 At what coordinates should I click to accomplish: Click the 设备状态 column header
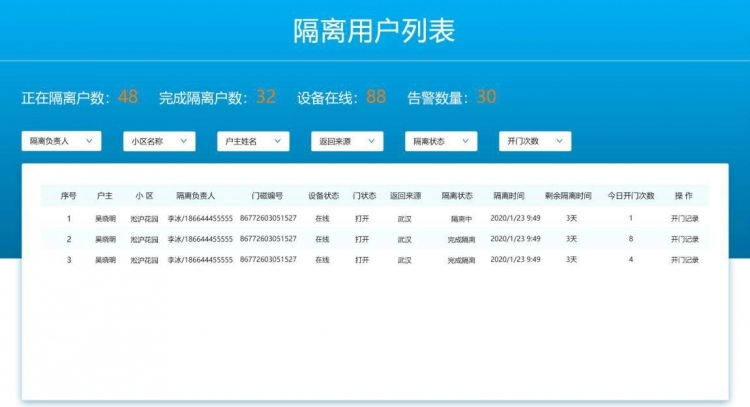323,196
